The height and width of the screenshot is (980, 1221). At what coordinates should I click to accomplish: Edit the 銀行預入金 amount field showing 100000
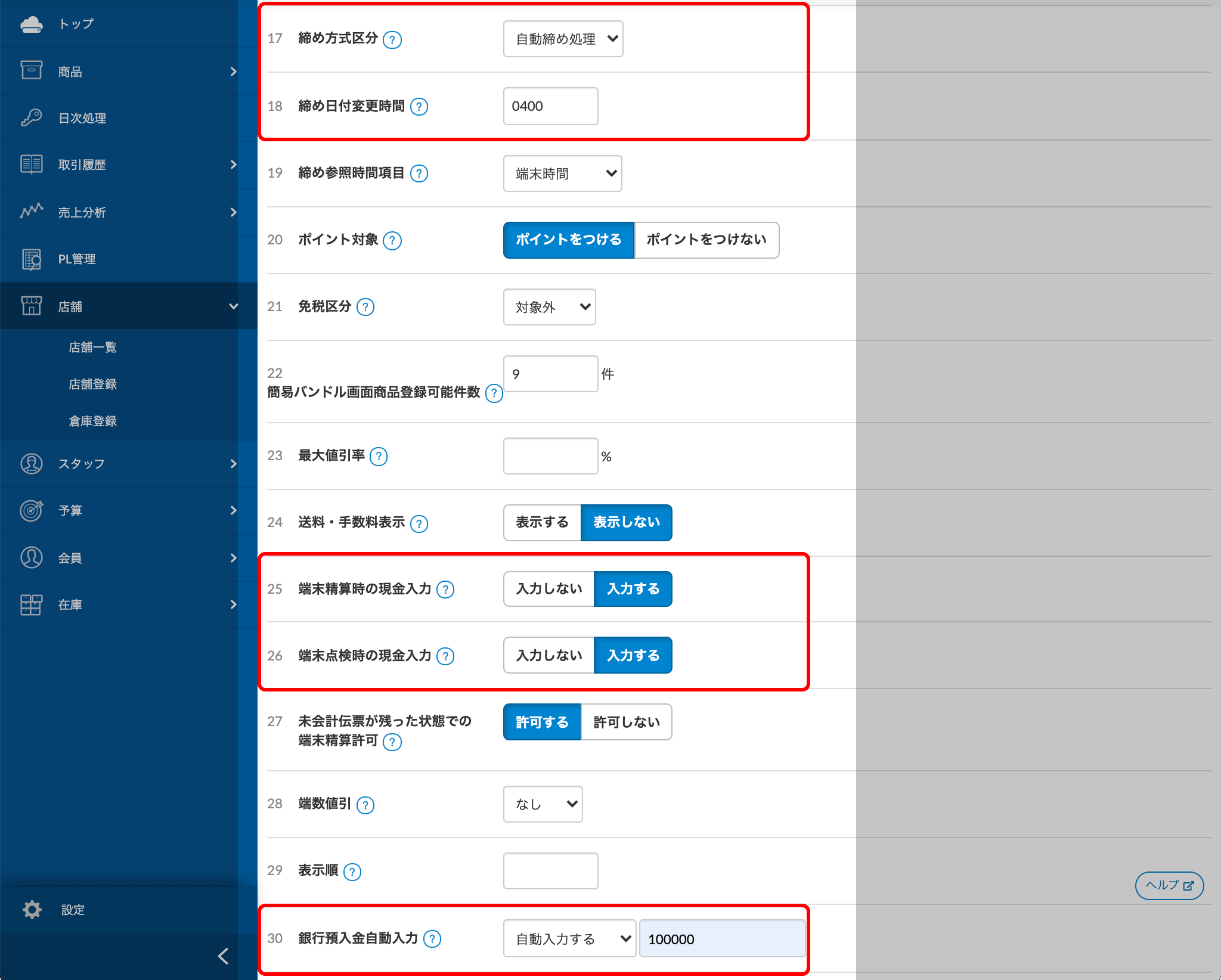721,939
